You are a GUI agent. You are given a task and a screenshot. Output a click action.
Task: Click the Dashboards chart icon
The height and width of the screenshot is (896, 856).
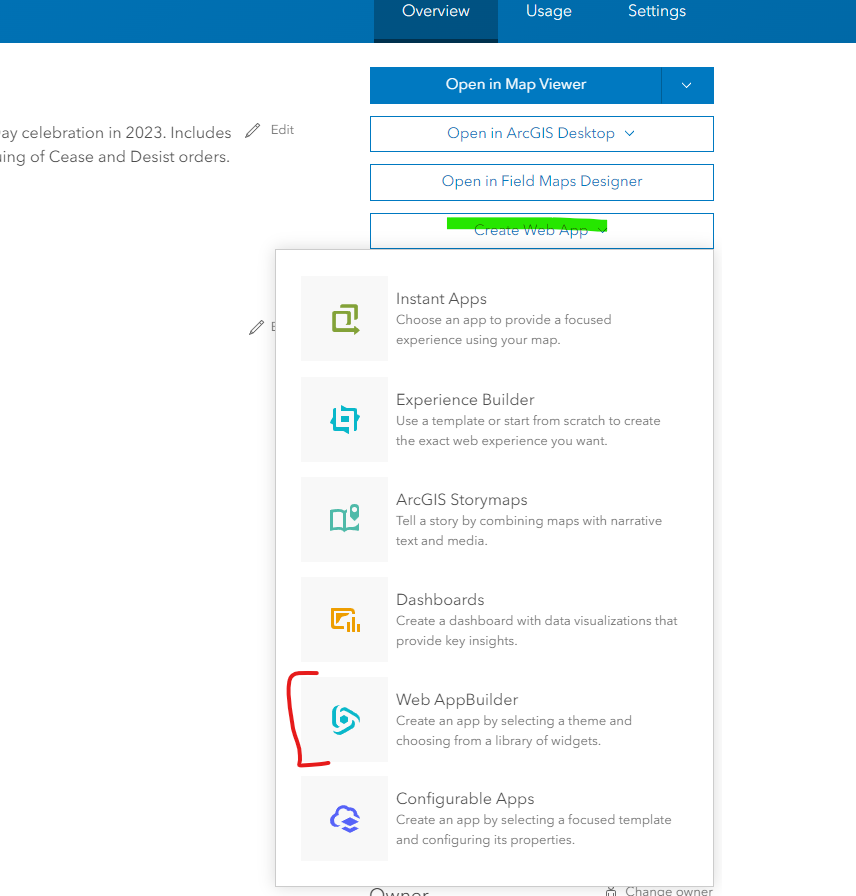coord(344,619)
